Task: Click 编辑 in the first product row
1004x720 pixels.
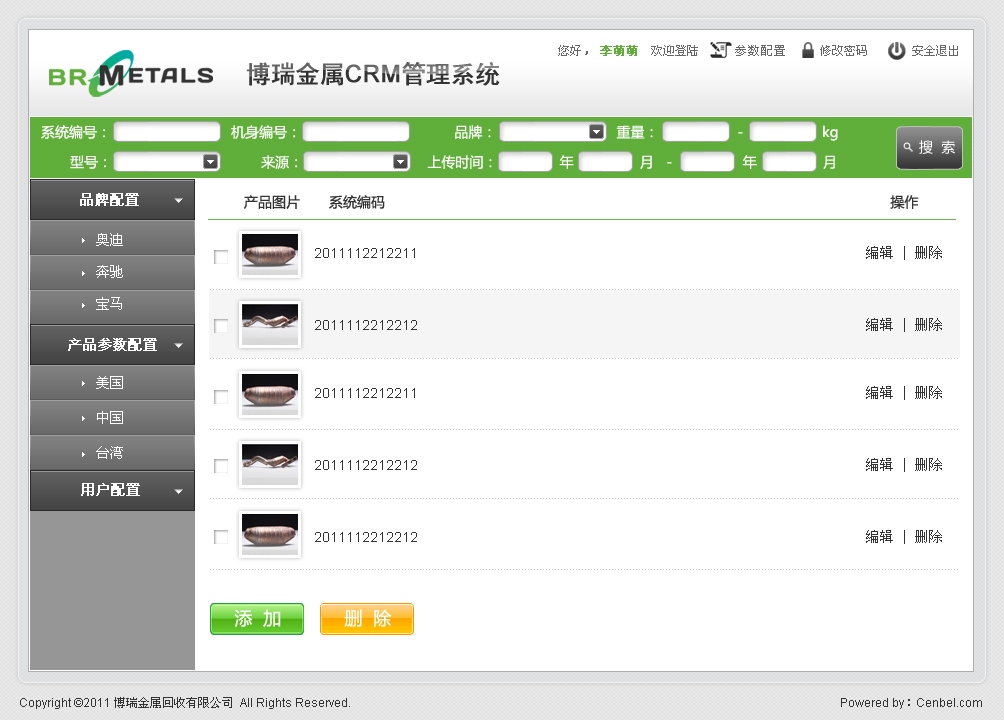Action: [x=879, y=253]
